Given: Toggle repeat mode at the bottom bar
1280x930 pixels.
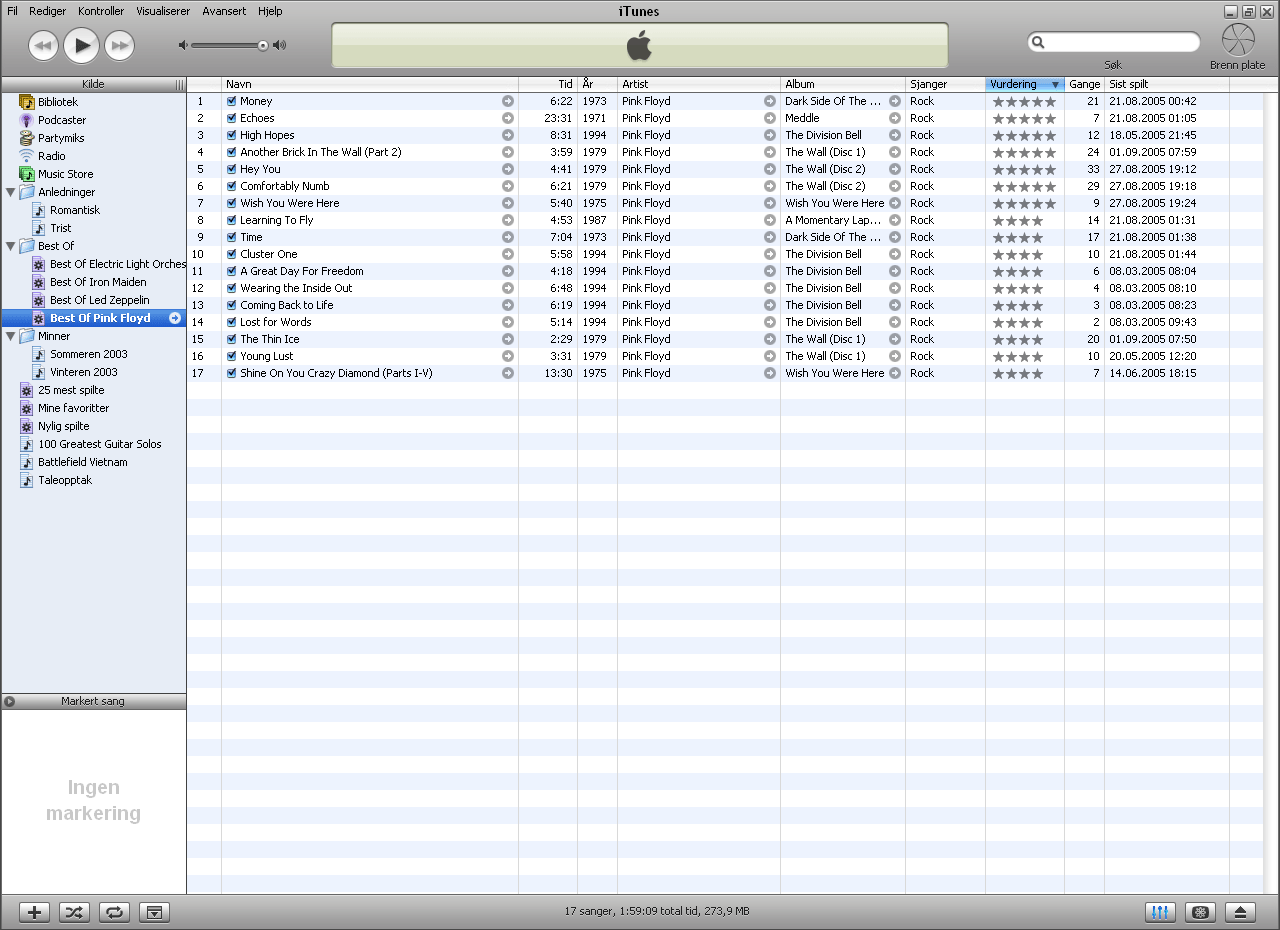Looking at the screenshot, I should 114,912.
